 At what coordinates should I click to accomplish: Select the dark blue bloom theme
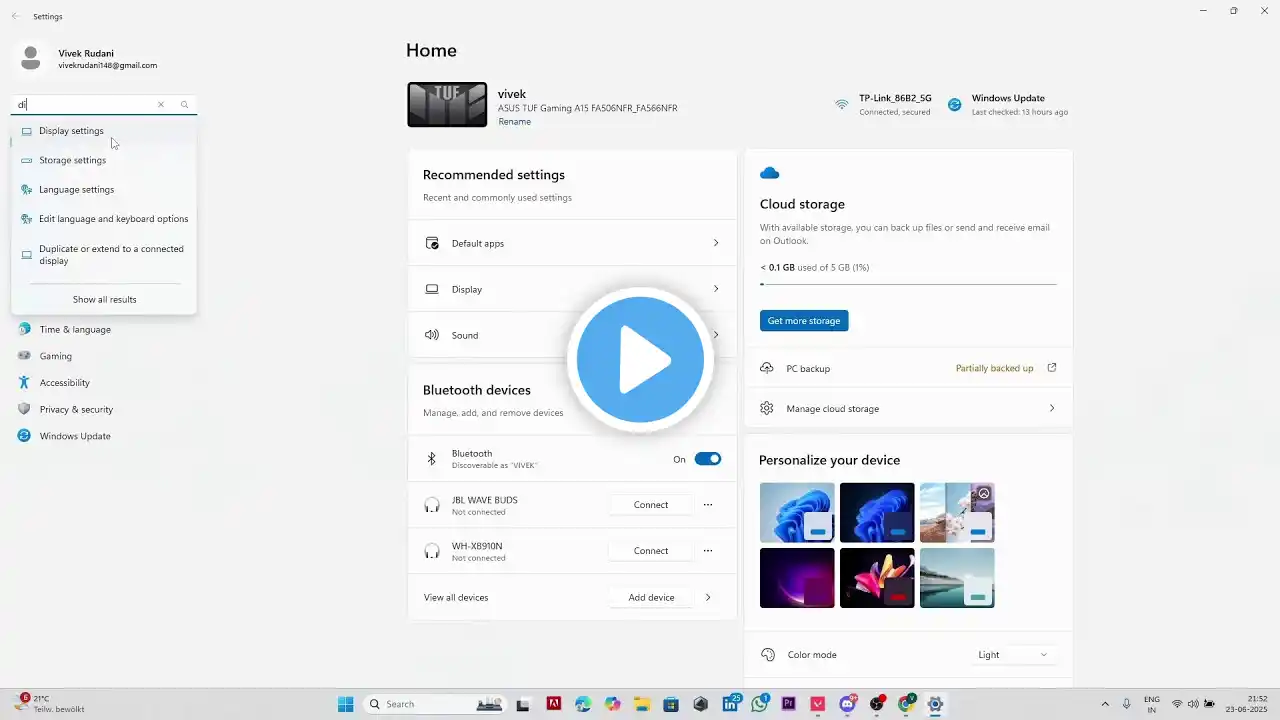click(877, 512)
